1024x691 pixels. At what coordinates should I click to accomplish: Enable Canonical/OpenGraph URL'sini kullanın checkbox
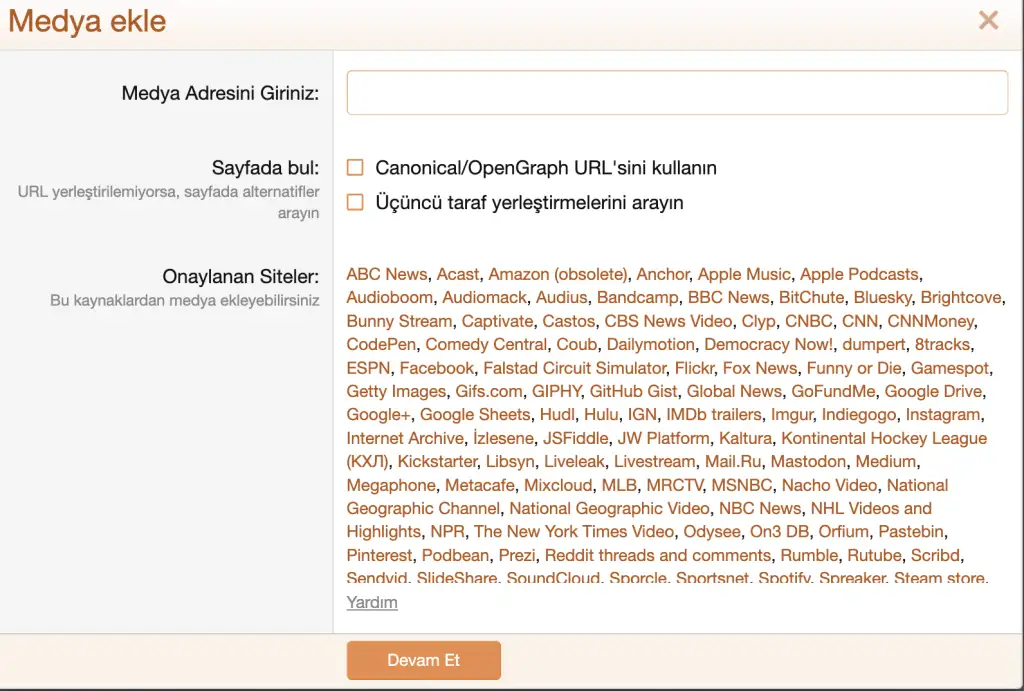pyautogui.click(x=355, y=168)
